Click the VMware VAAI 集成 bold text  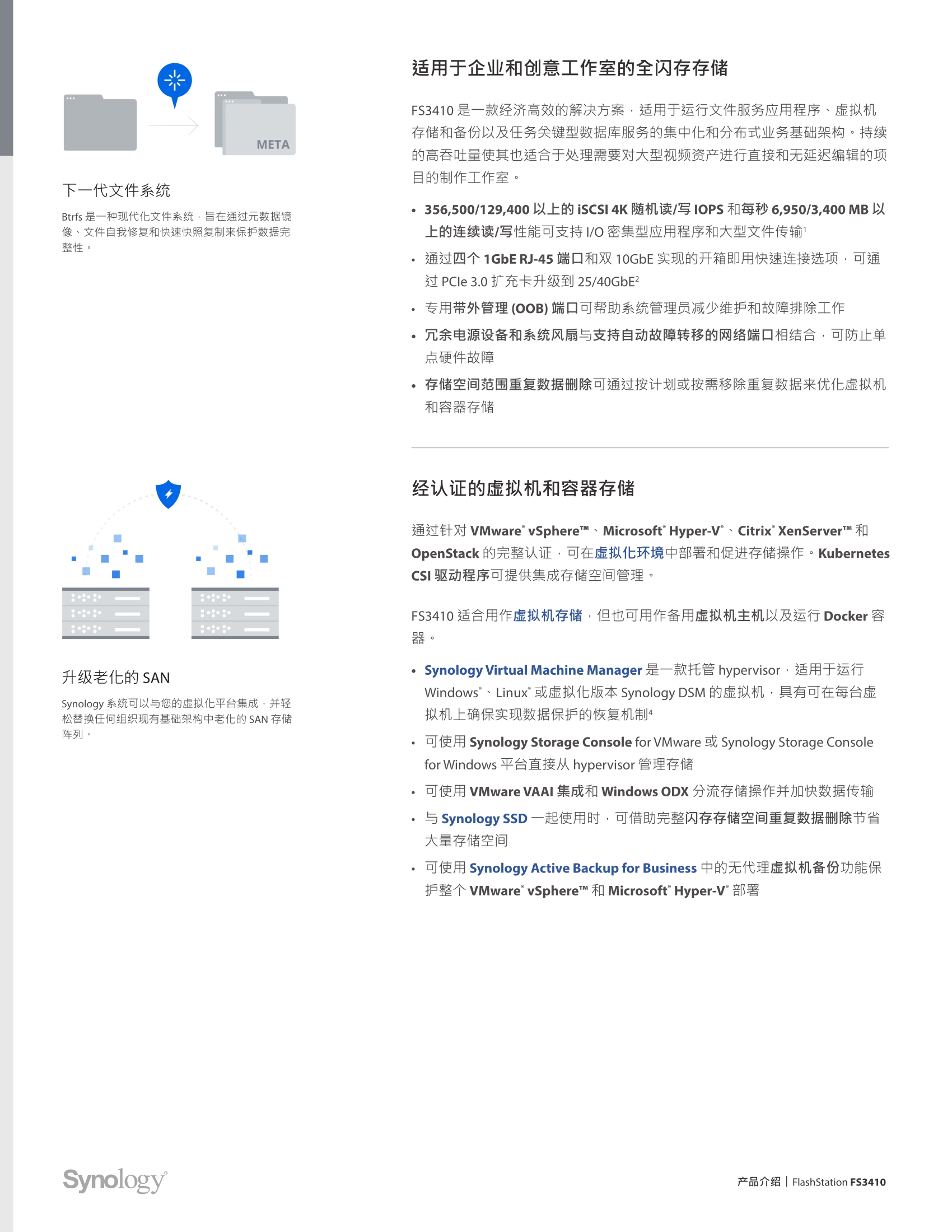tap(527, 791)
